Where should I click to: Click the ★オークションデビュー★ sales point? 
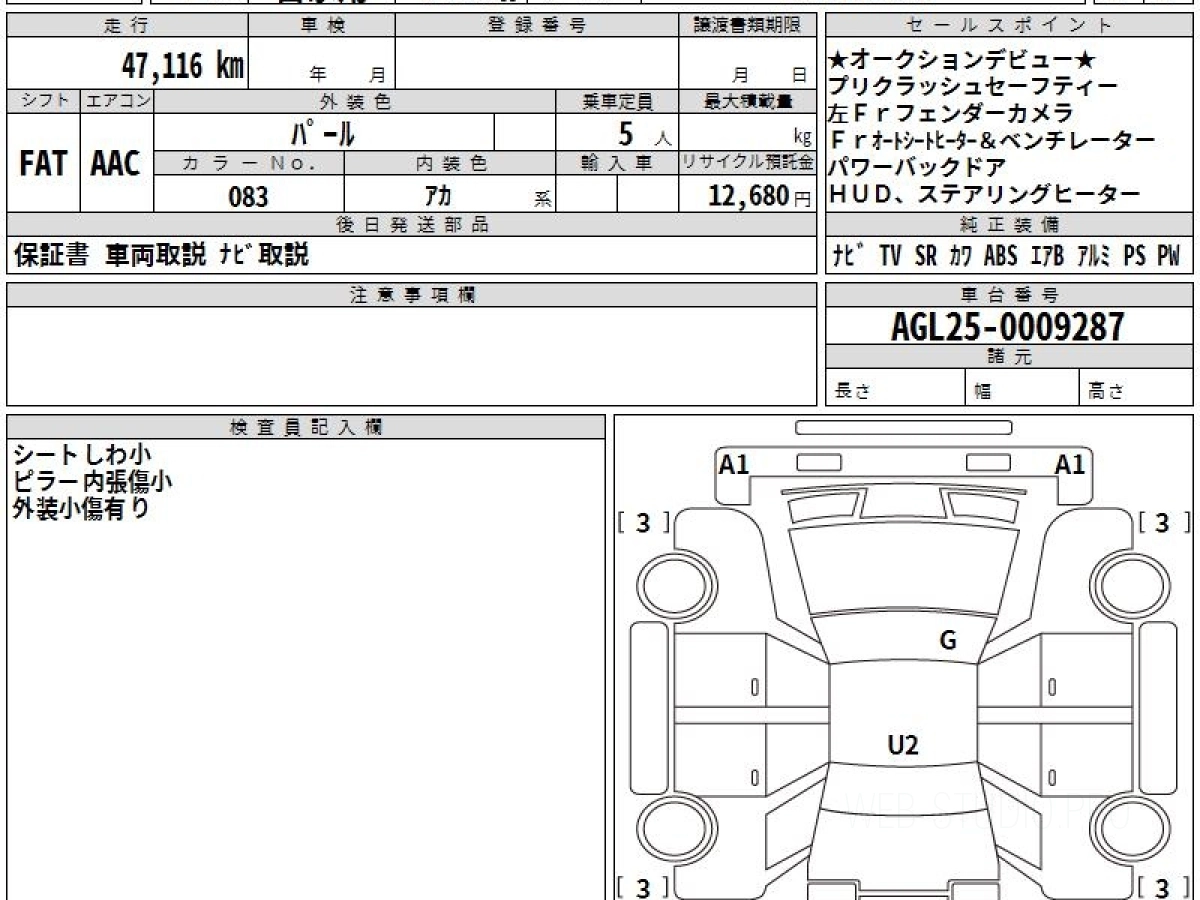point(964,60)
